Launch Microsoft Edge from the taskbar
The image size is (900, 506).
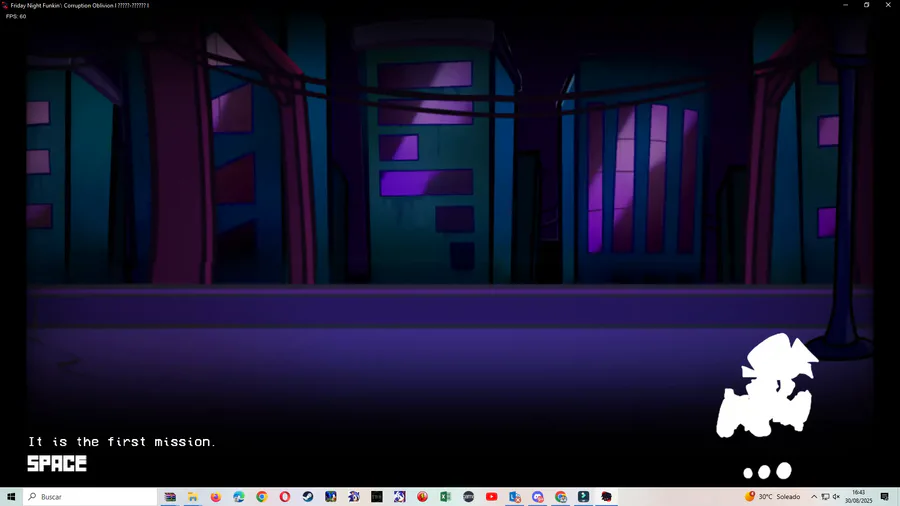click(x=239, y=497)
